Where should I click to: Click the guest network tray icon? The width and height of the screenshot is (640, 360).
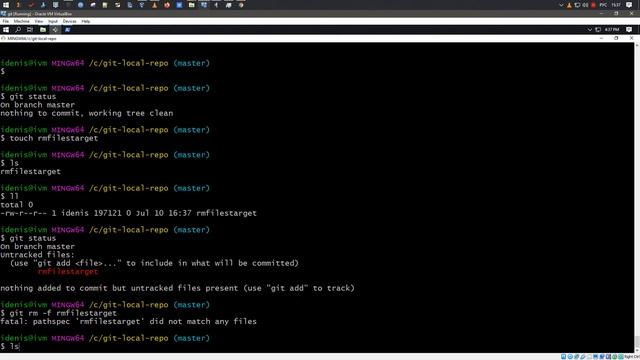point(598,30)
